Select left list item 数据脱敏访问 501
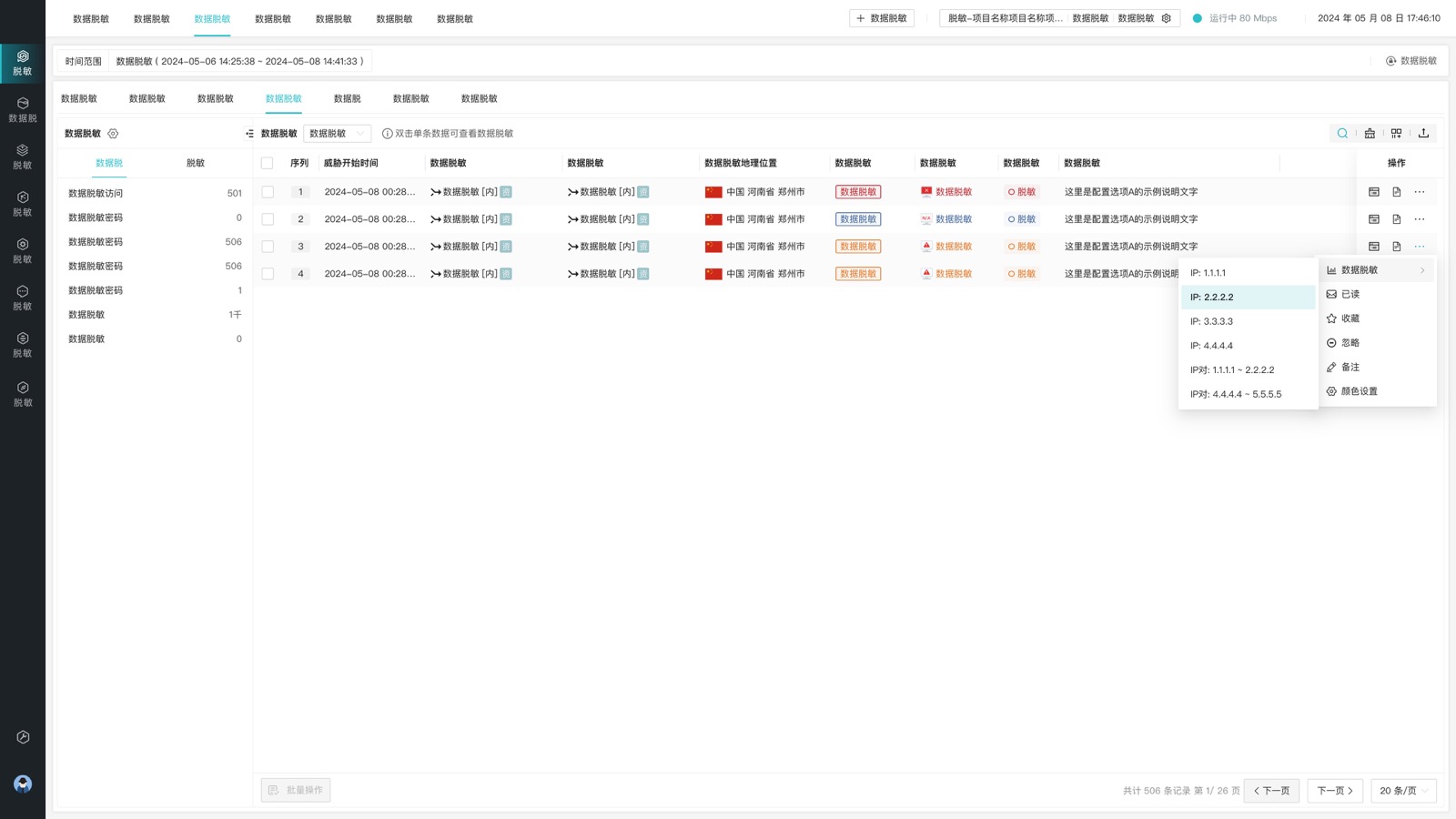1456x819 pixels. tap(155, 193)
